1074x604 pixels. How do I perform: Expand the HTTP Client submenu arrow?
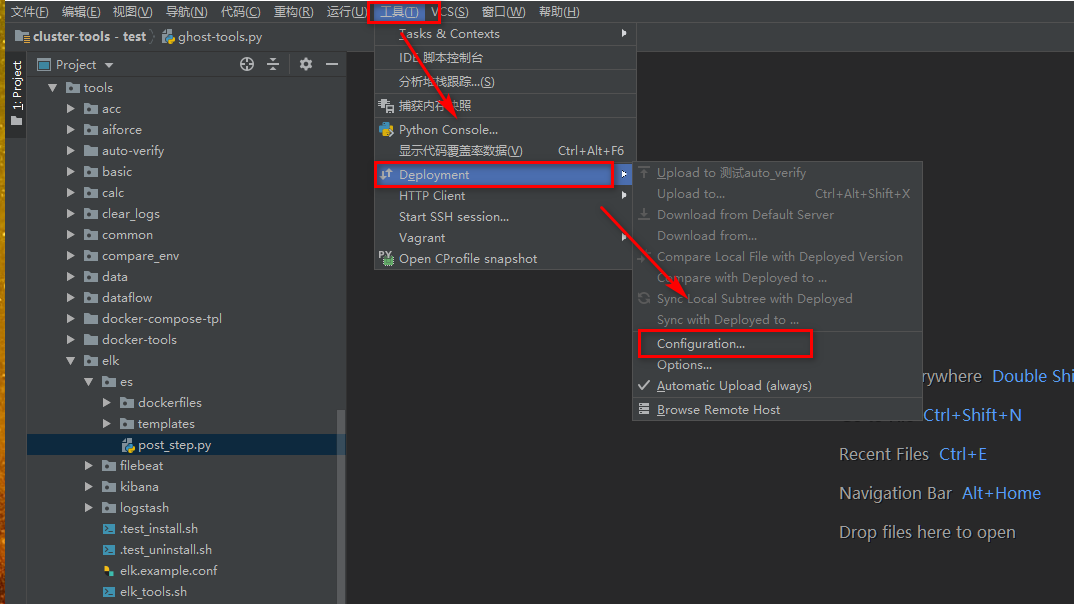point(623,196)
